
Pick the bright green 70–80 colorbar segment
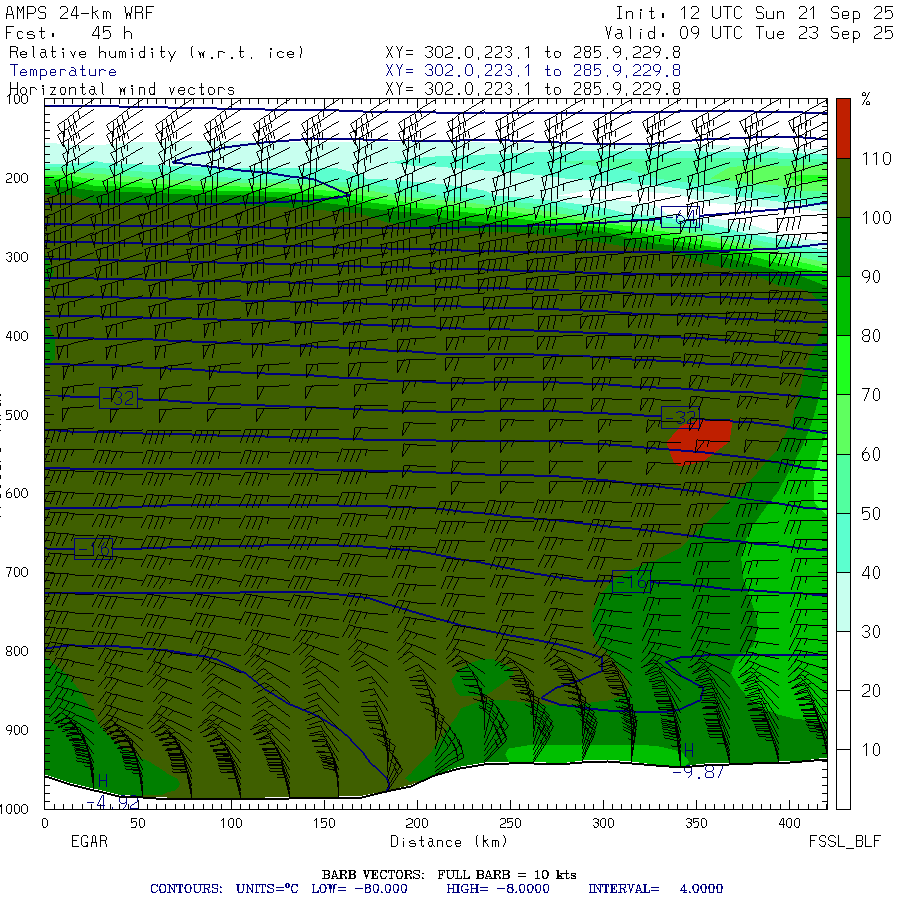(843, 365)
